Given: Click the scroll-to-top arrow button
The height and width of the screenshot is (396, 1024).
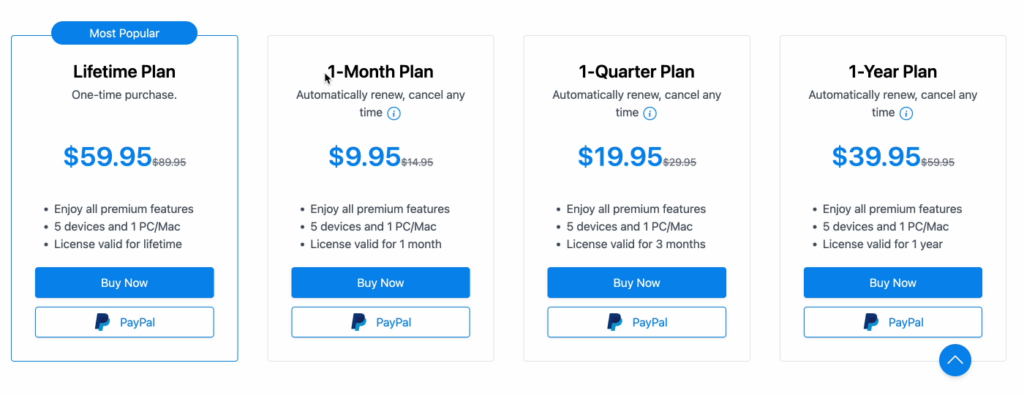Looking at the screenshot, I should click(x=955, y=360).
